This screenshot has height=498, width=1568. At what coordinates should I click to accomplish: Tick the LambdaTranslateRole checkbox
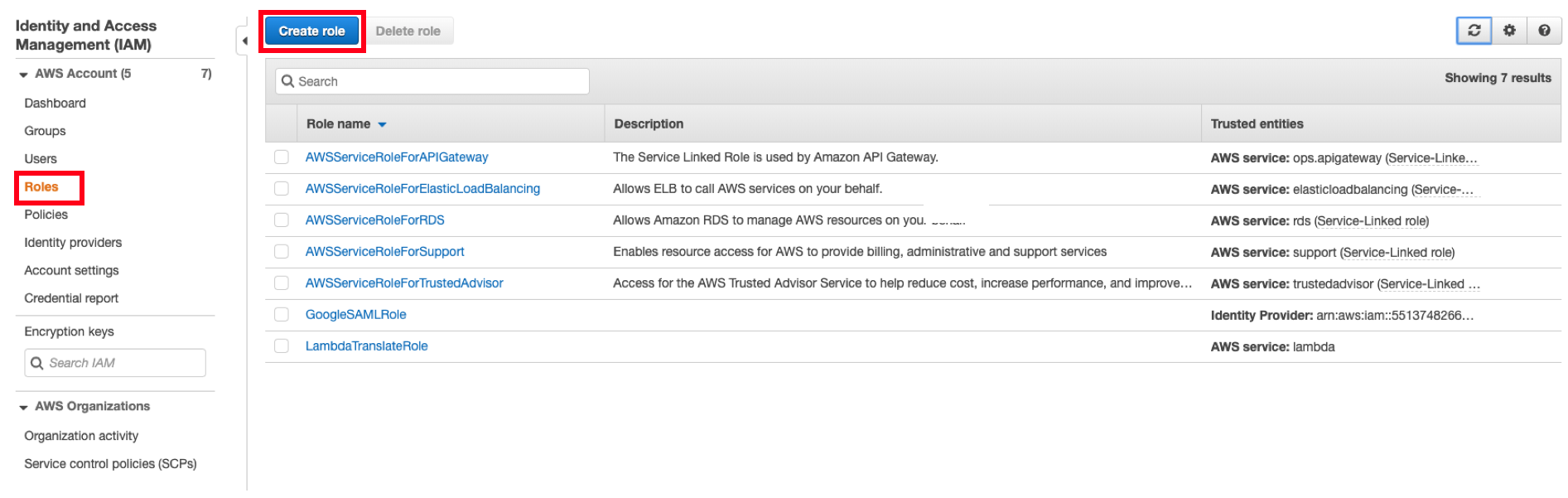(282, 346)
